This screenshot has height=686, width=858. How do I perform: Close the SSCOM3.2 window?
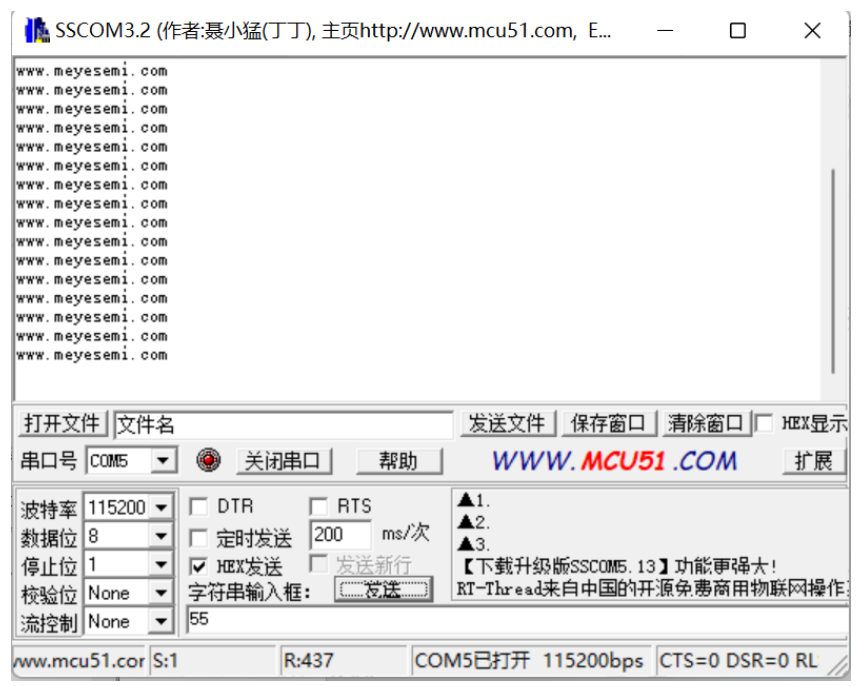812,31
